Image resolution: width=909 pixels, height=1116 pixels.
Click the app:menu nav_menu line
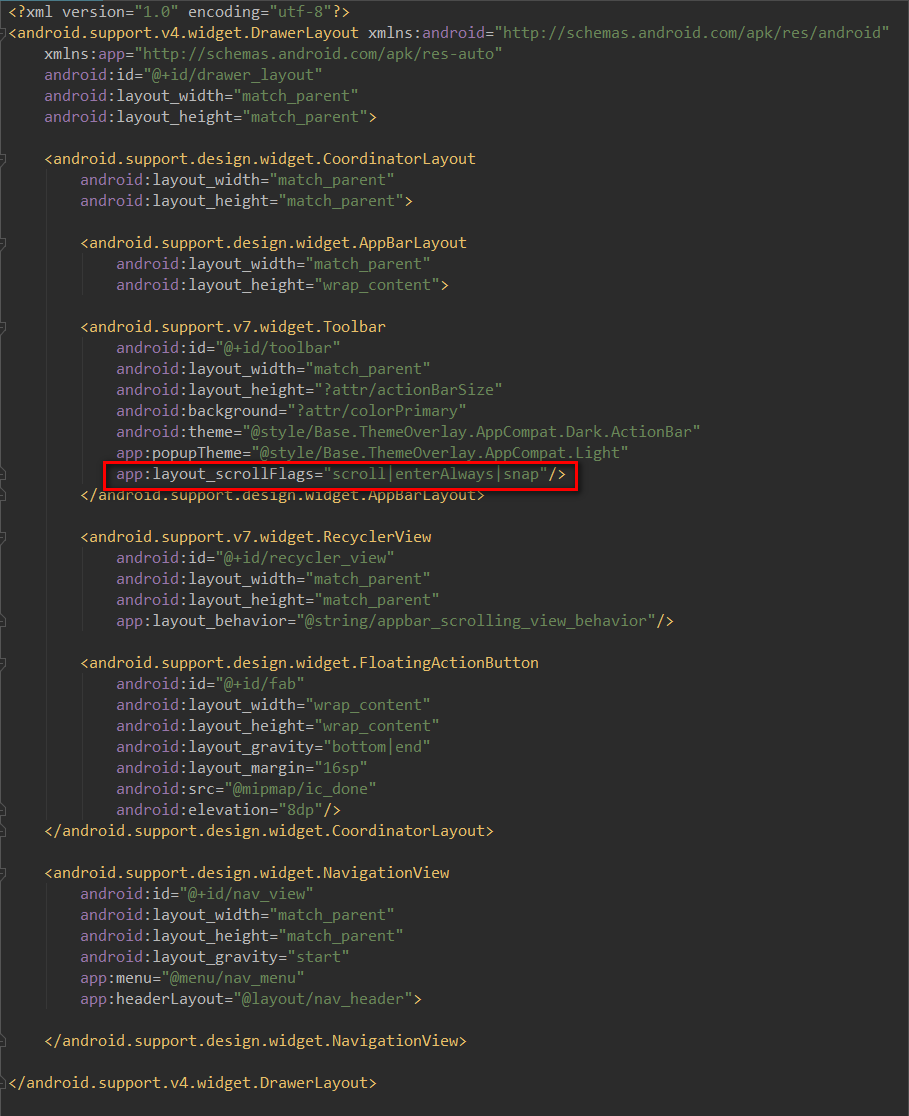192,978
